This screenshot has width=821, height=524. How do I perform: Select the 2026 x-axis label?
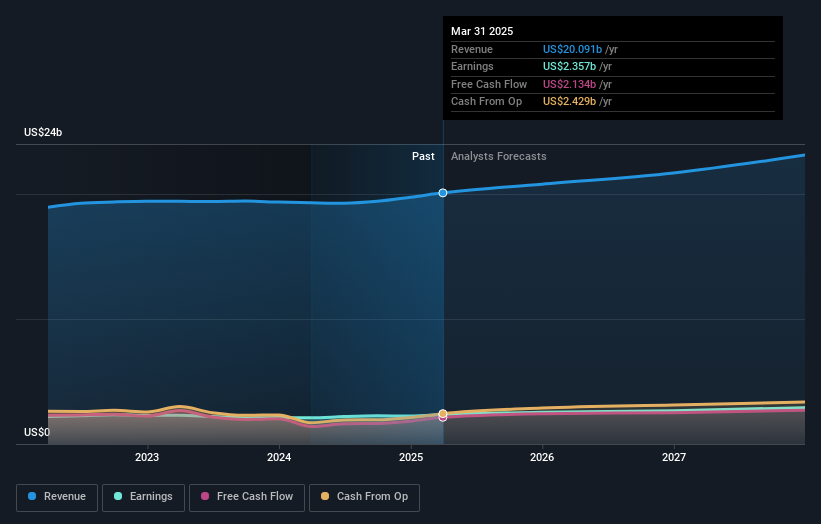coord(542,457)
